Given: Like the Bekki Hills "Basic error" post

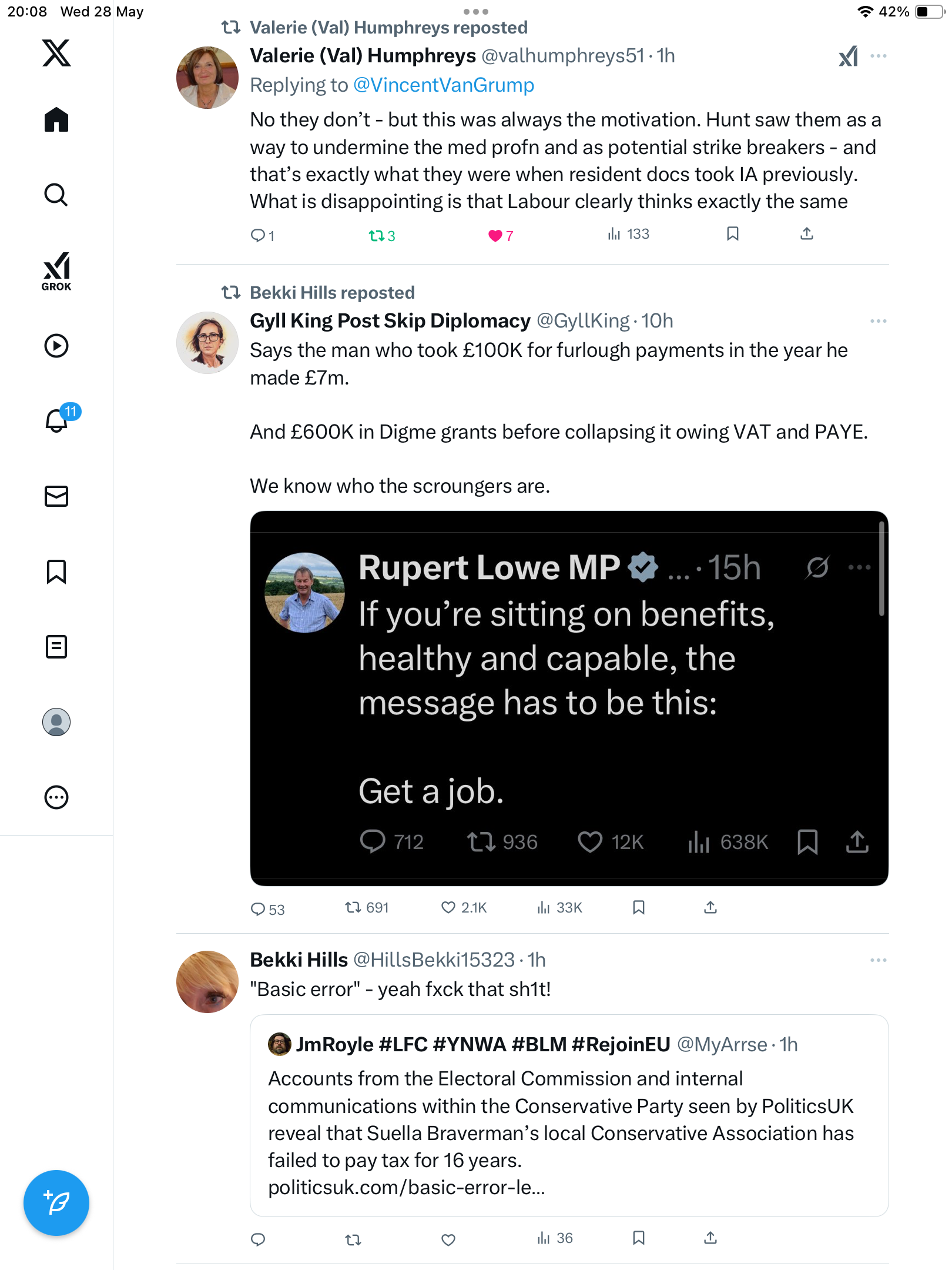Looking at the screenshot, I should pos(448,1239).
